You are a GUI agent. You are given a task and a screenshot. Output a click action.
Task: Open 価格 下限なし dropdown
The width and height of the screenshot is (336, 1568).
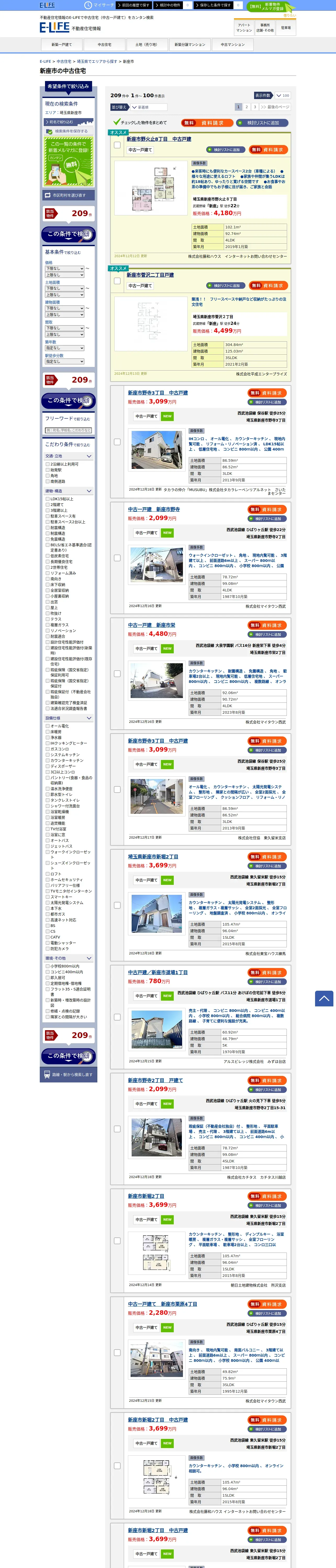click(x=64, y=268)
